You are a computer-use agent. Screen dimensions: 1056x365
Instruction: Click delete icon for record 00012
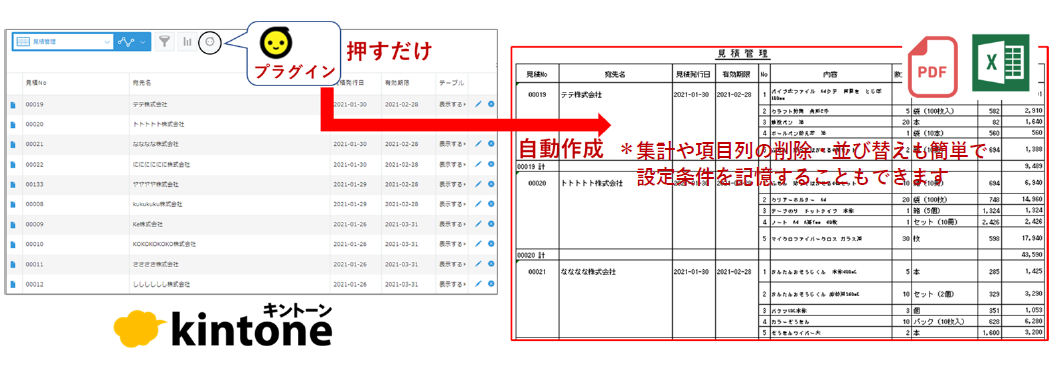[491, 284]
